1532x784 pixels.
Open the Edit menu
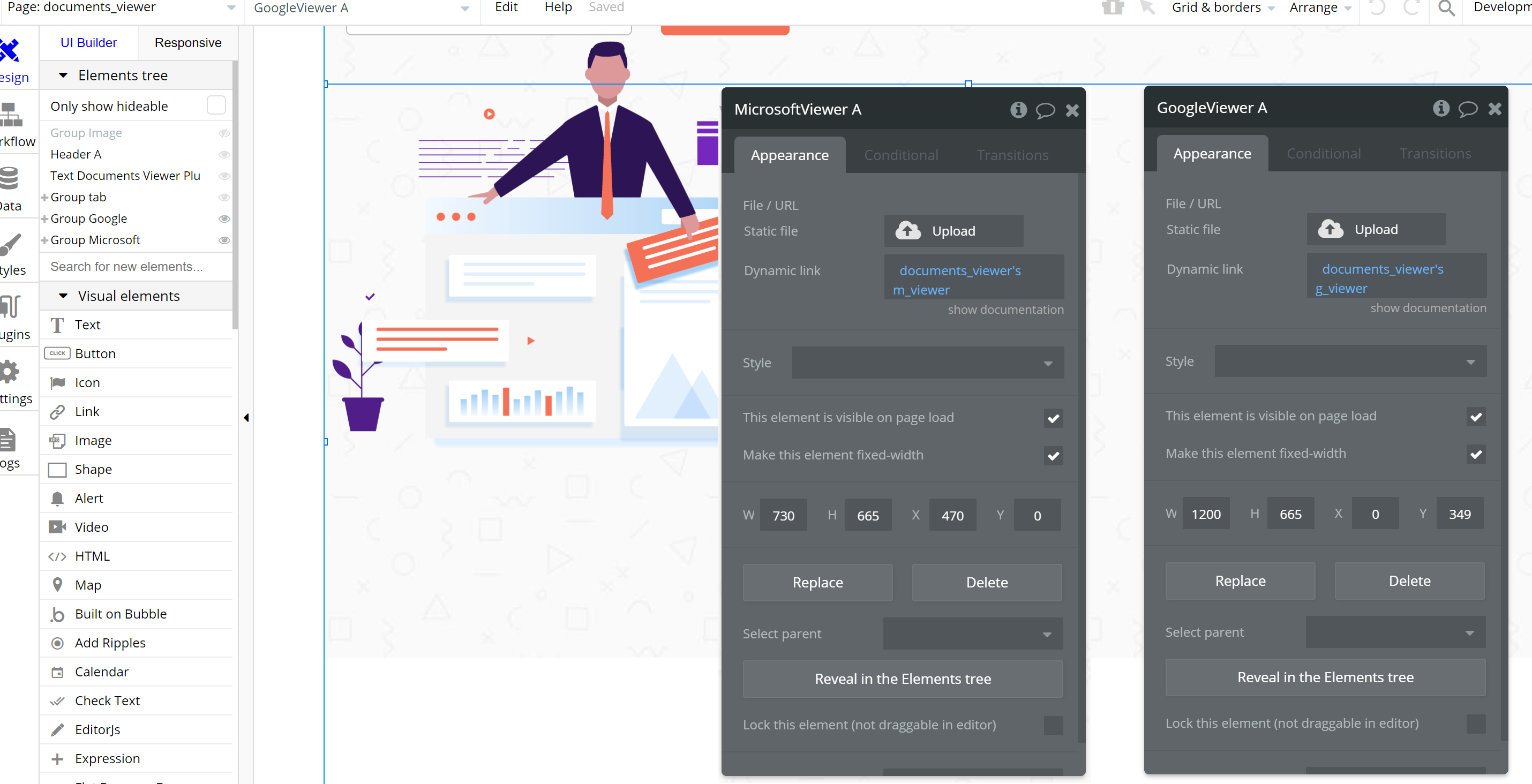506,7
